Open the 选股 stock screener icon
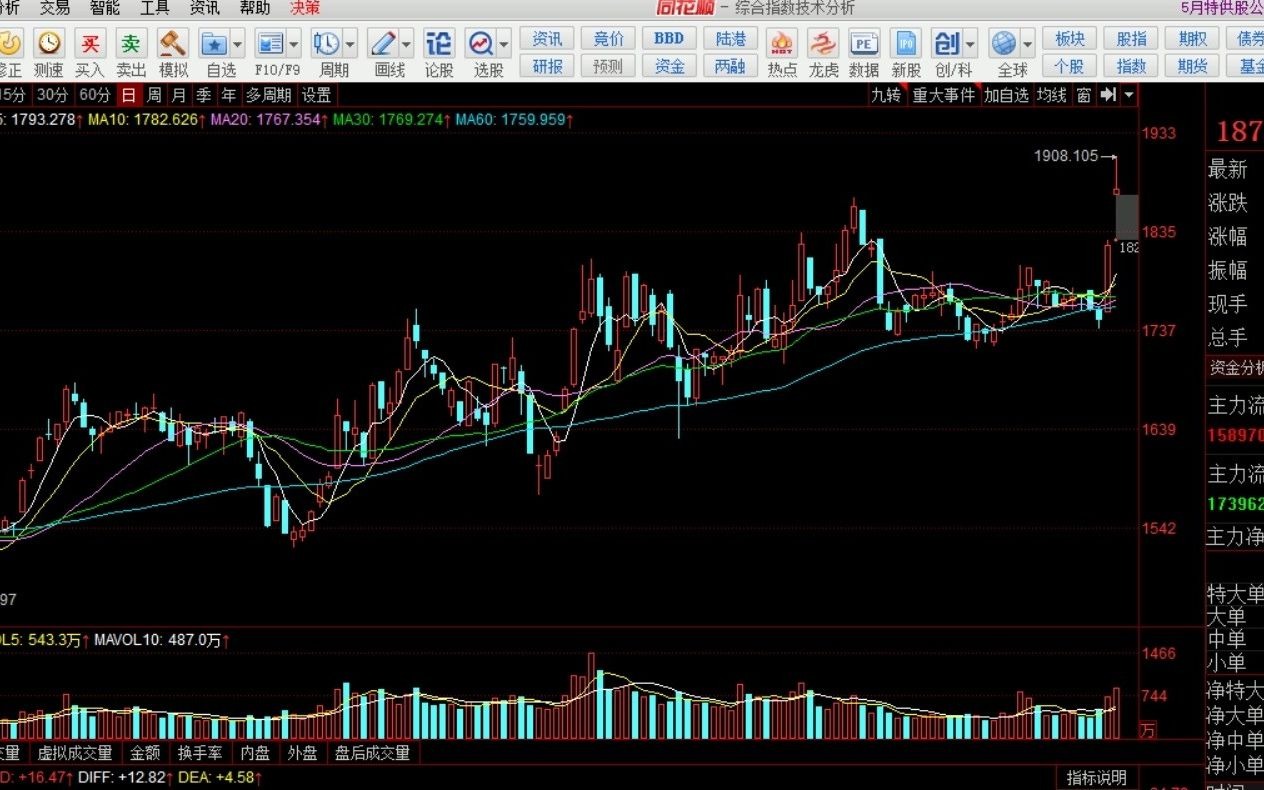 481,43
